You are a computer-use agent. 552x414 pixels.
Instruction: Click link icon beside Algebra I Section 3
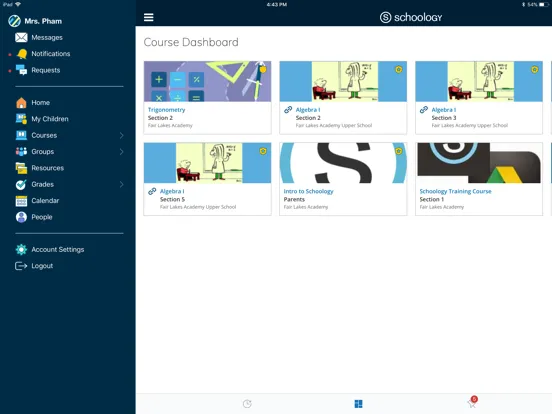point(424,110)
